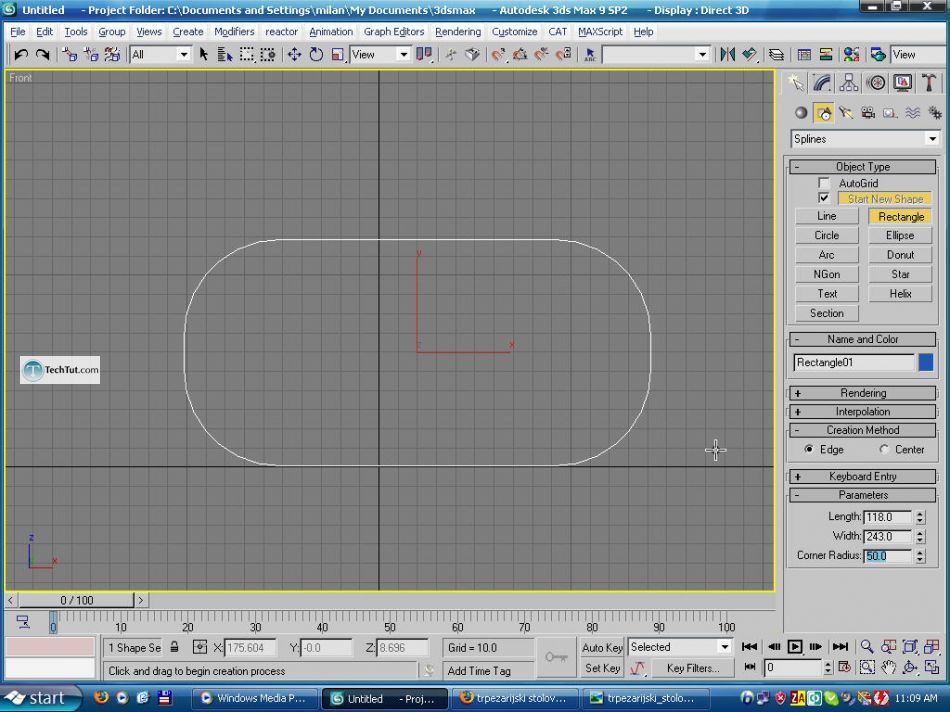
Task: Activate the Select Object arrow tool
Action: (204, 55)
